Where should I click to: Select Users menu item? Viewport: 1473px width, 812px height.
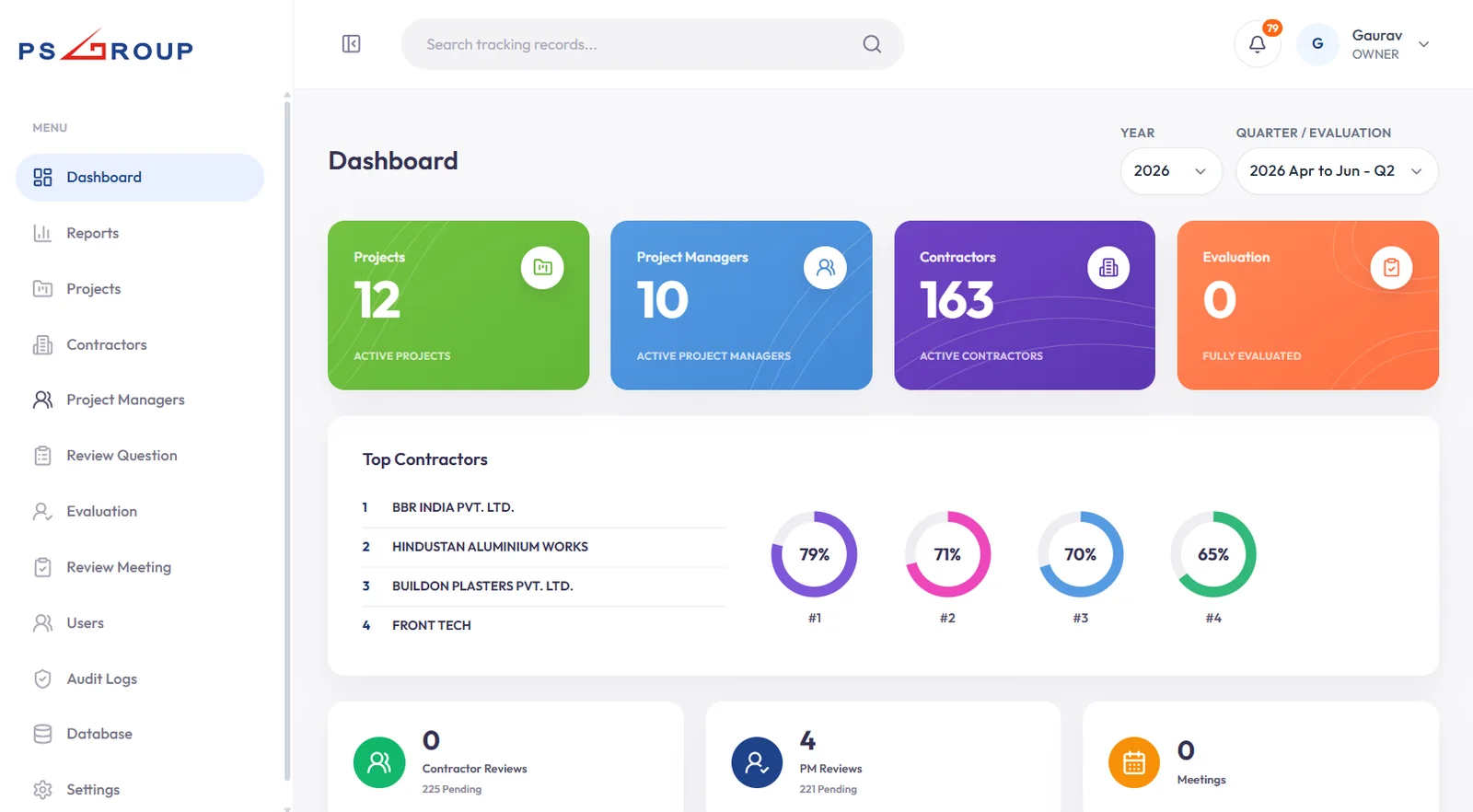140,623
